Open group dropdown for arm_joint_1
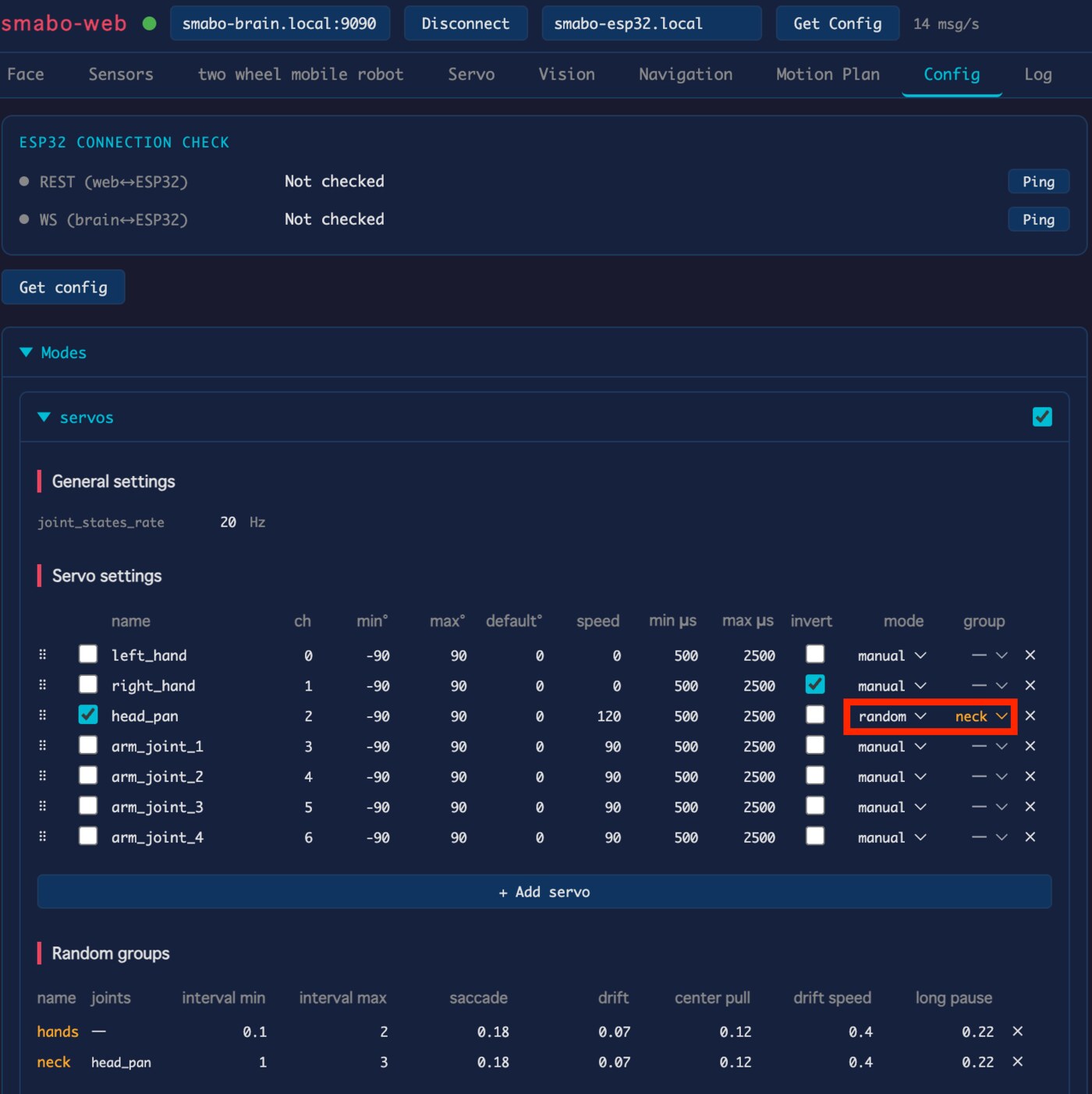This screenshot has width=1092, height=1094. point(989,747)
